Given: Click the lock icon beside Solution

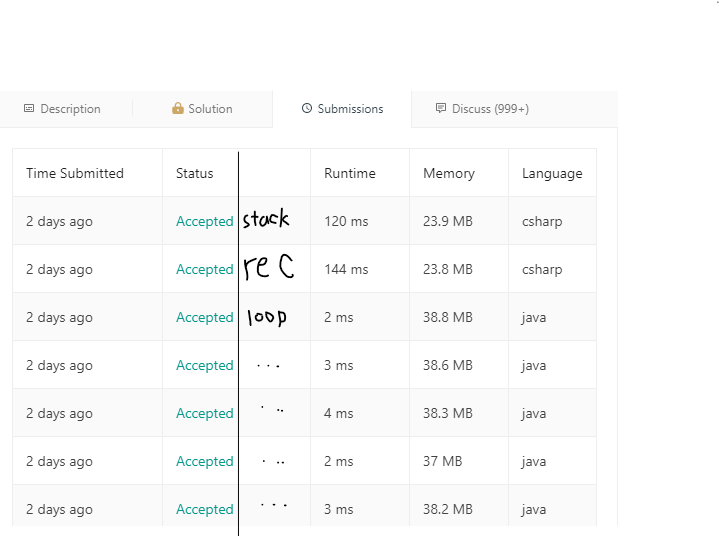Looking at the screenshot, I should [x=177, y=108].
